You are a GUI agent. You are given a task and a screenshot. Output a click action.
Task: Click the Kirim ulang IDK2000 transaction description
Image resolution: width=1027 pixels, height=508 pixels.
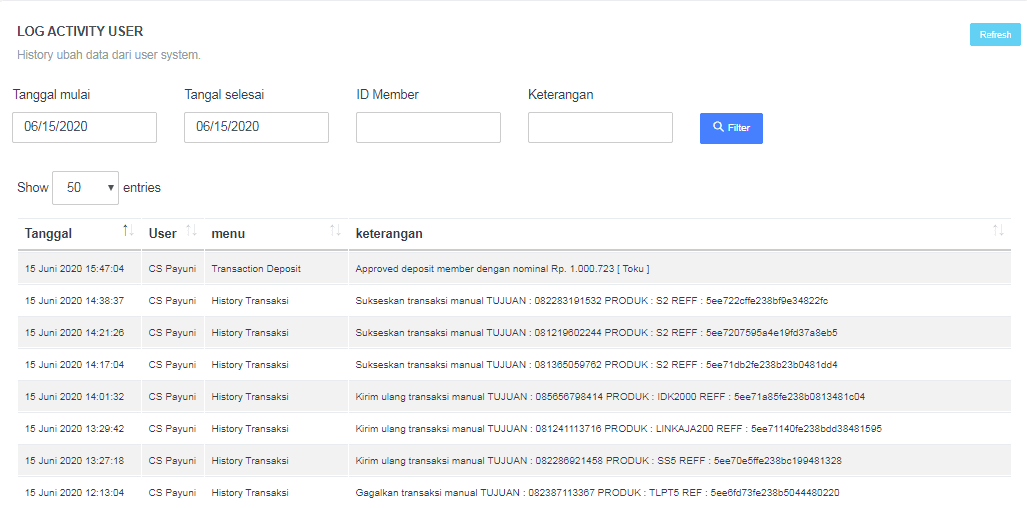[610, 396]
